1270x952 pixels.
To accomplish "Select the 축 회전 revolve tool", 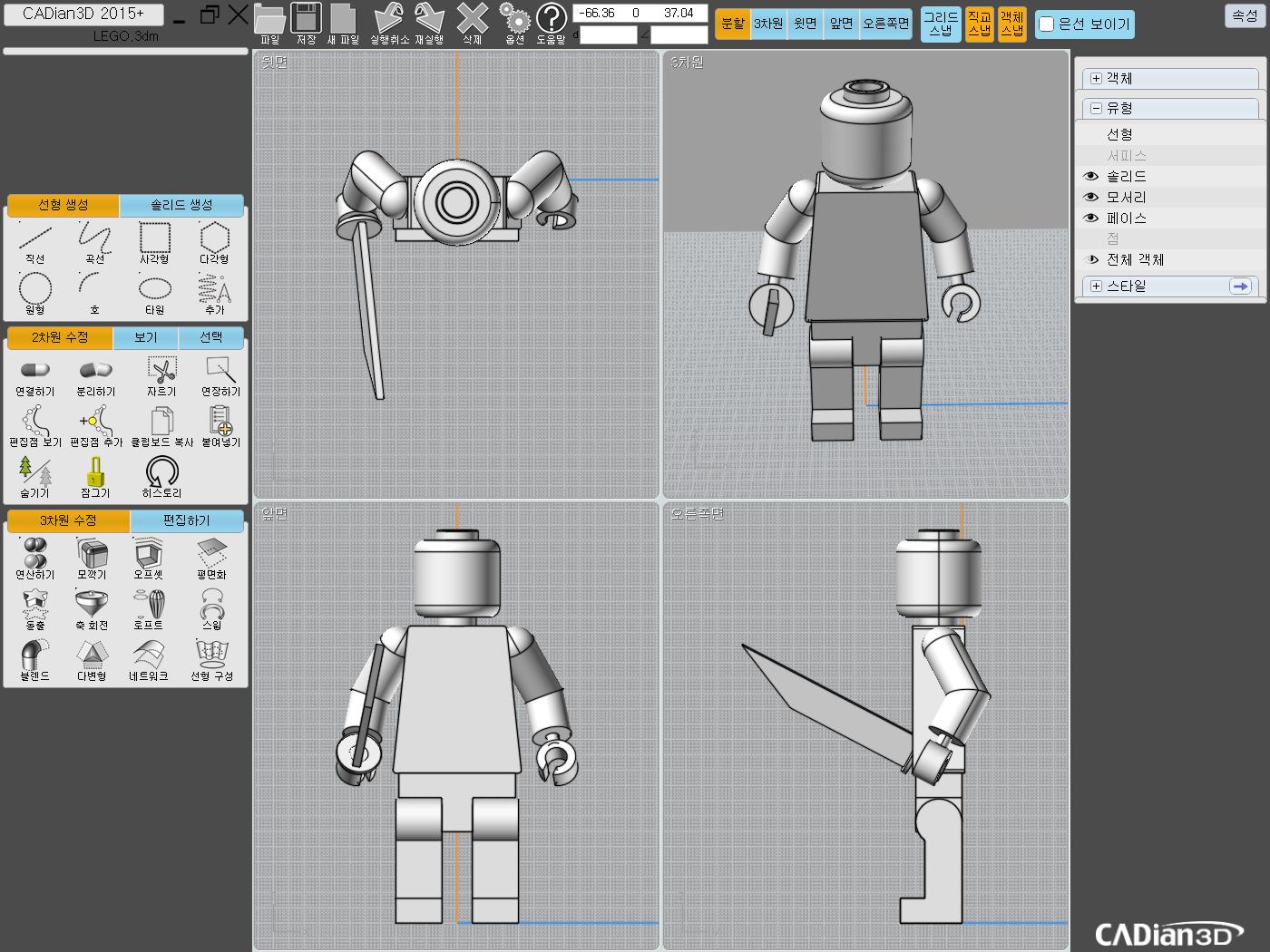I will 92,607.
